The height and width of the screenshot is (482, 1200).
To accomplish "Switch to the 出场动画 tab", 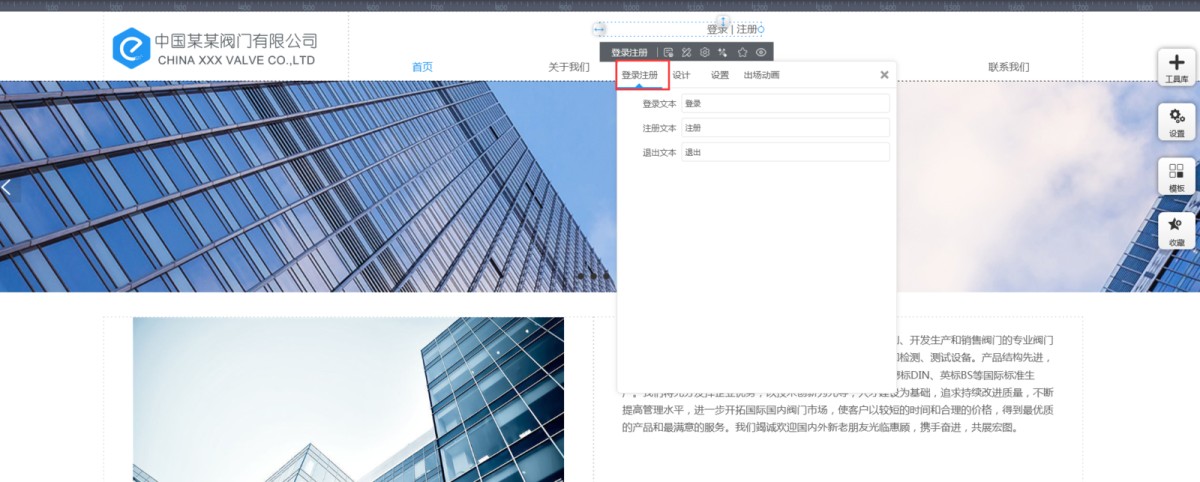I will (x=761, y=75).
